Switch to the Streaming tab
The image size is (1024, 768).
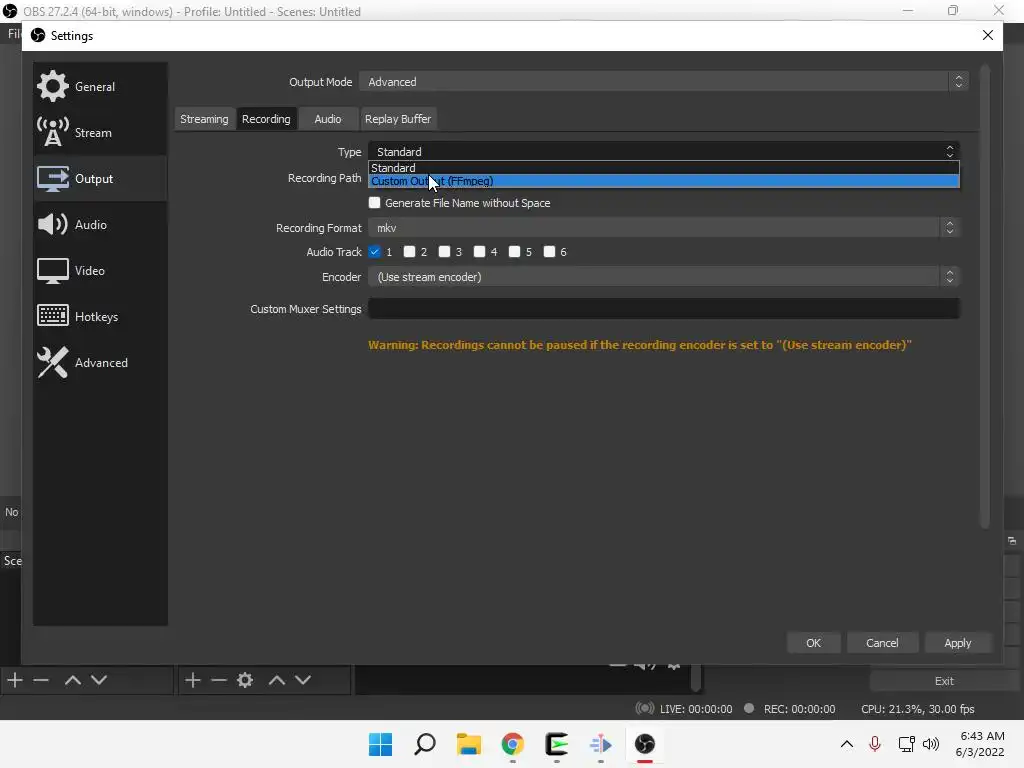coord(204,119)
